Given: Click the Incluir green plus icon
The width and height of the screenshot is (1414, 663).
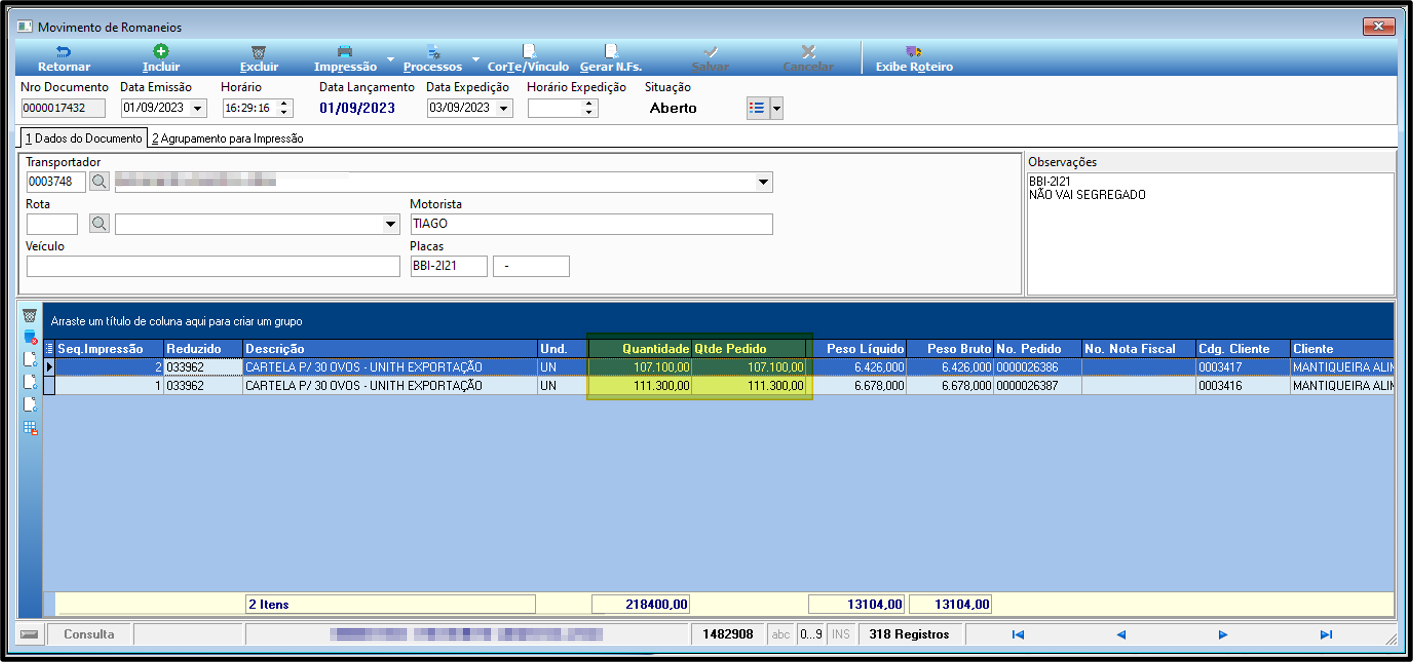Looking at the screenshot, I should point(161,51).
